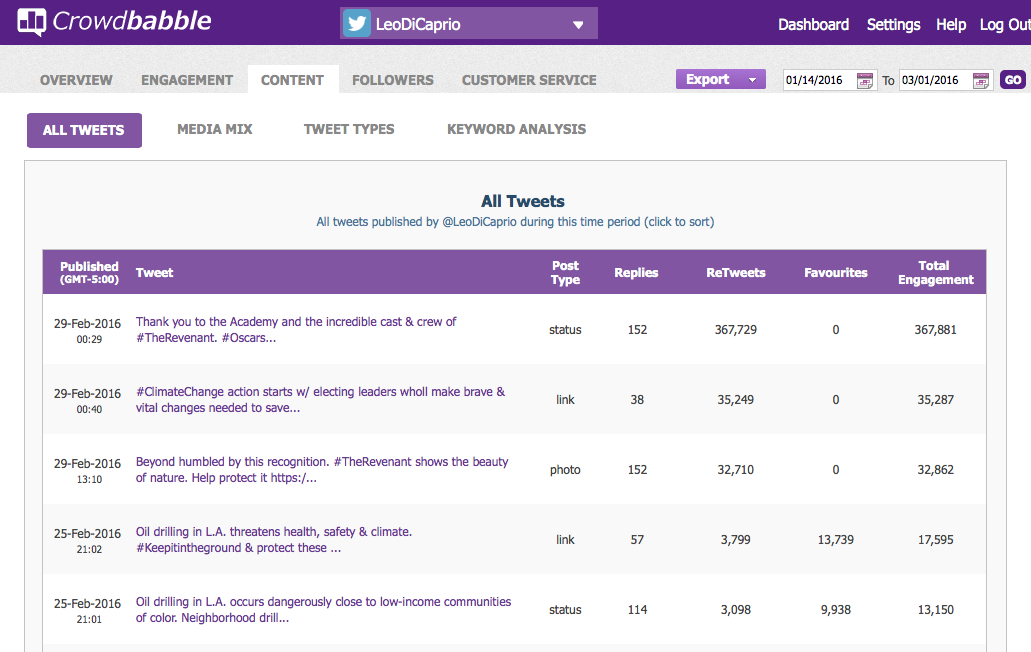Screen dimensions: 1031x652
Task: Open the 'Thank you to the Academy' tweet
Action: 296,329
